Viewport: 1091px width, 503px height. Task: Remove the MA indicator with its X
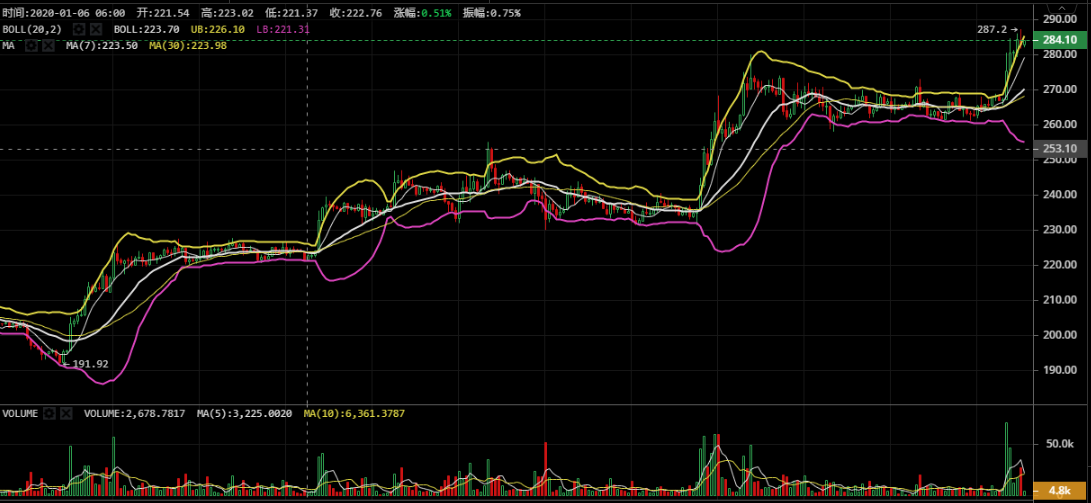coord(48,45)
